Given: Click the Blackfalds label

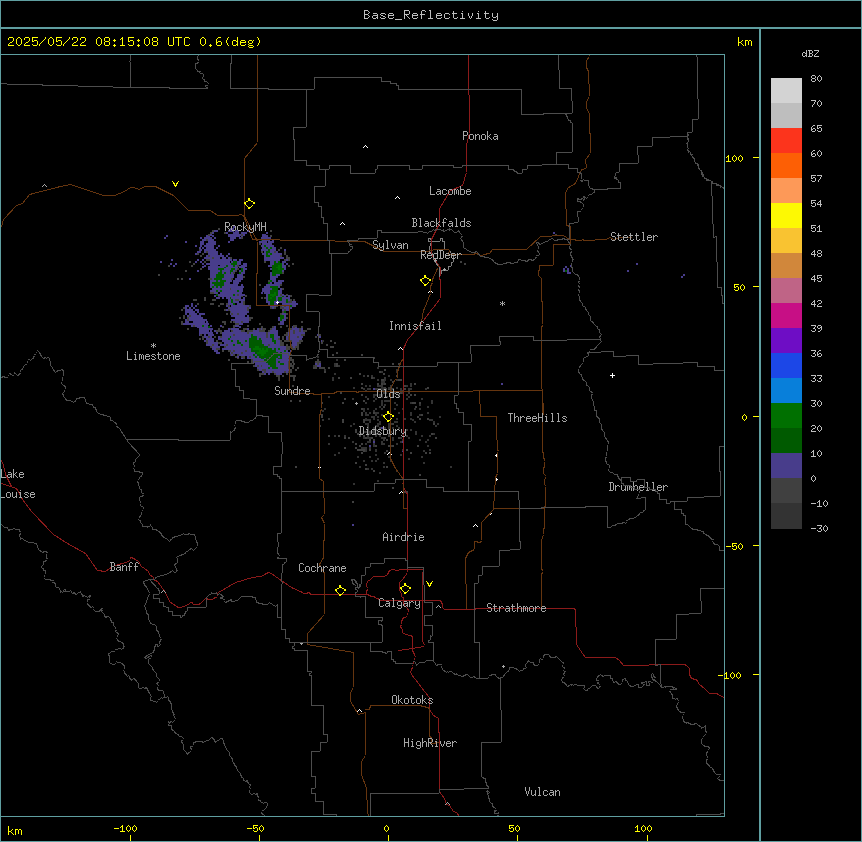Looking at the screenshot, I should coord(441,223).
